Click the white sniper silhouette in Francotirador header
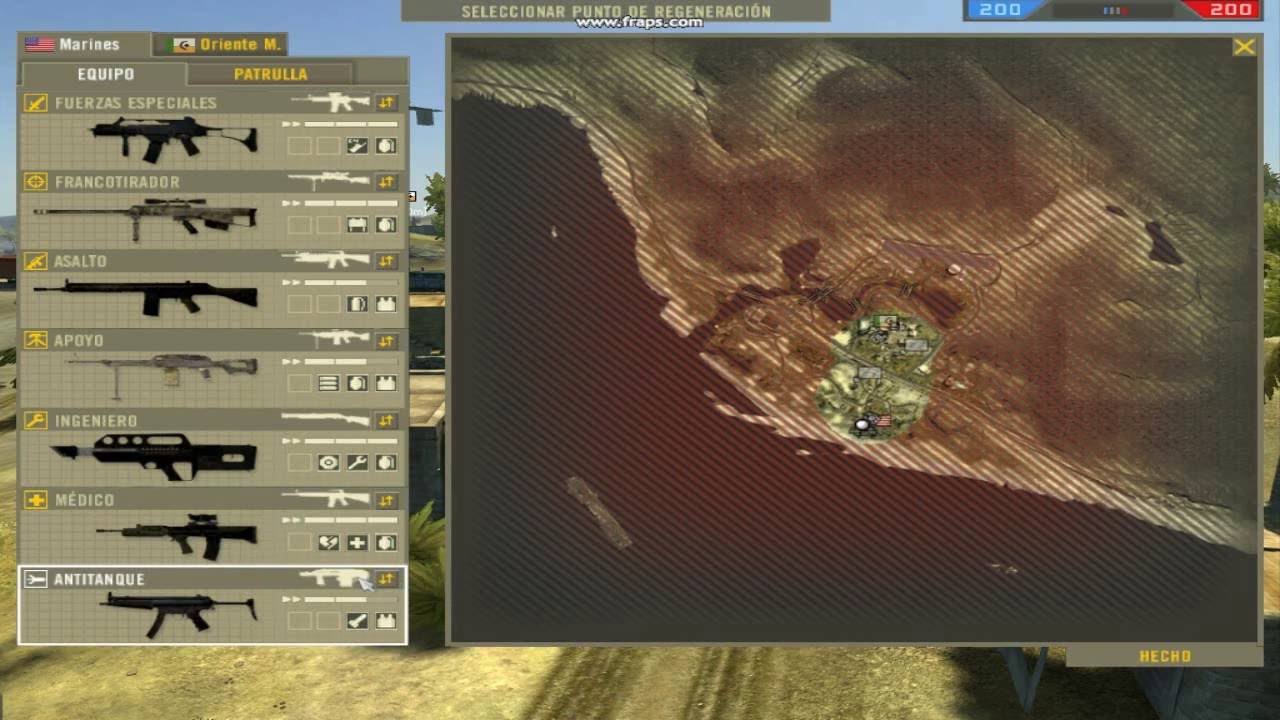The image size is (1280, 720). point(328,181)
